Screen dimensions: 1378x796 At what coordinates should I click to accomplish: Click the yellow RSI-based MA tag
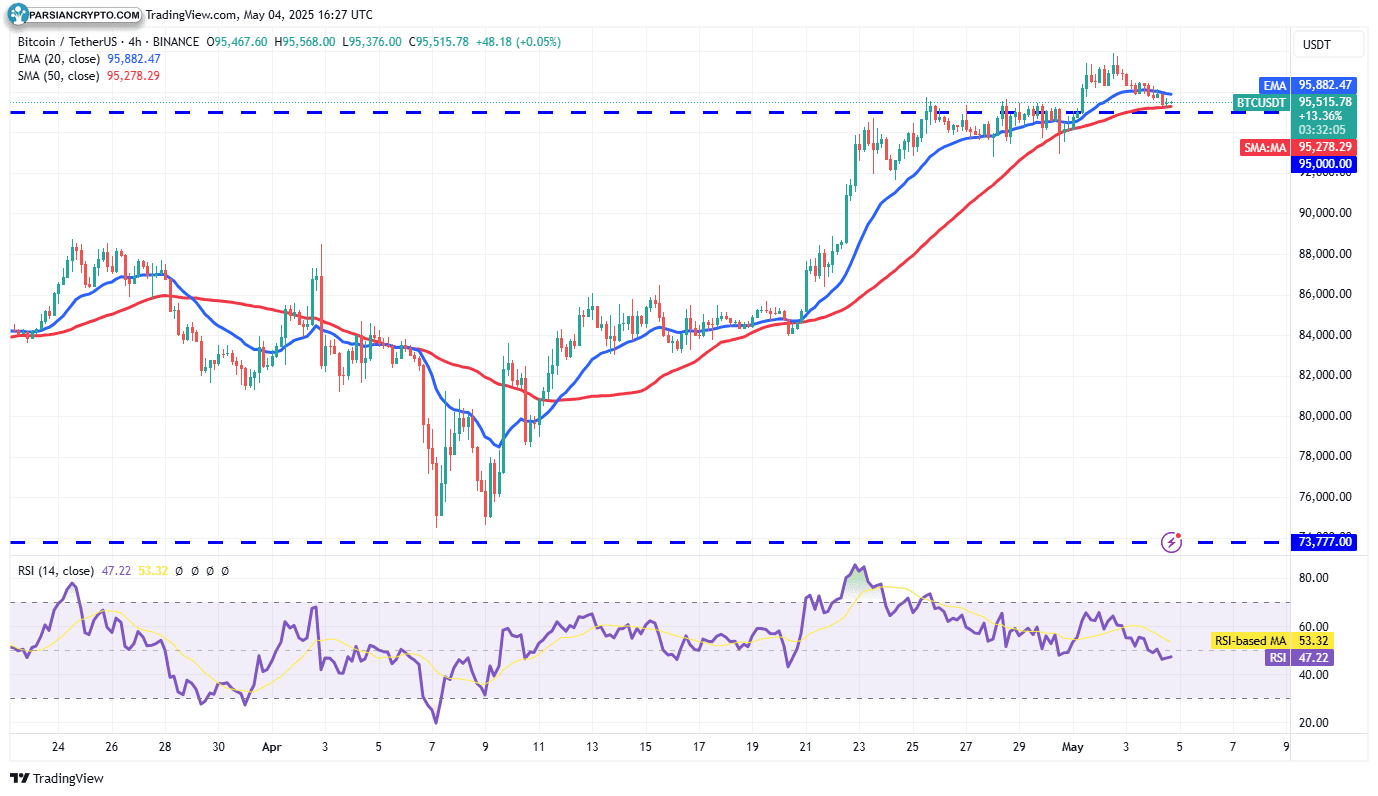pos(1254,640)
